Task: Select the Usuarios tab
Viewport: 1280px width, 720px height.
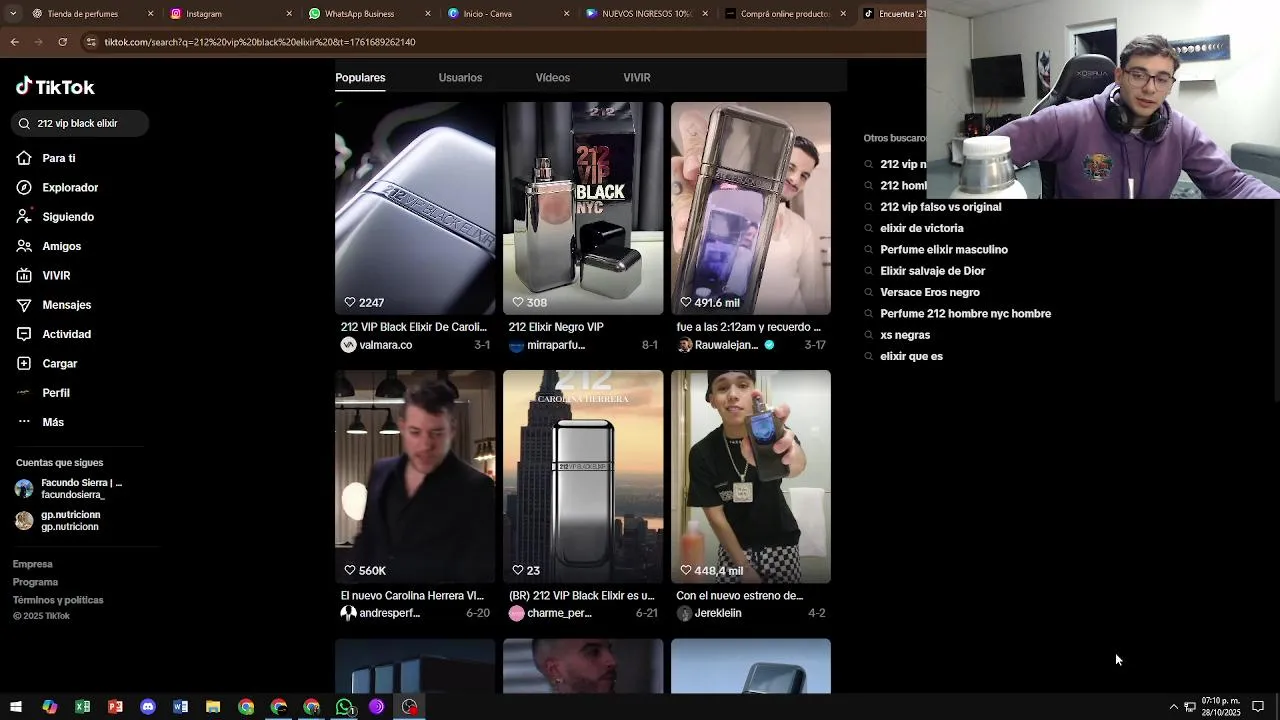Action: pos(460,77)
